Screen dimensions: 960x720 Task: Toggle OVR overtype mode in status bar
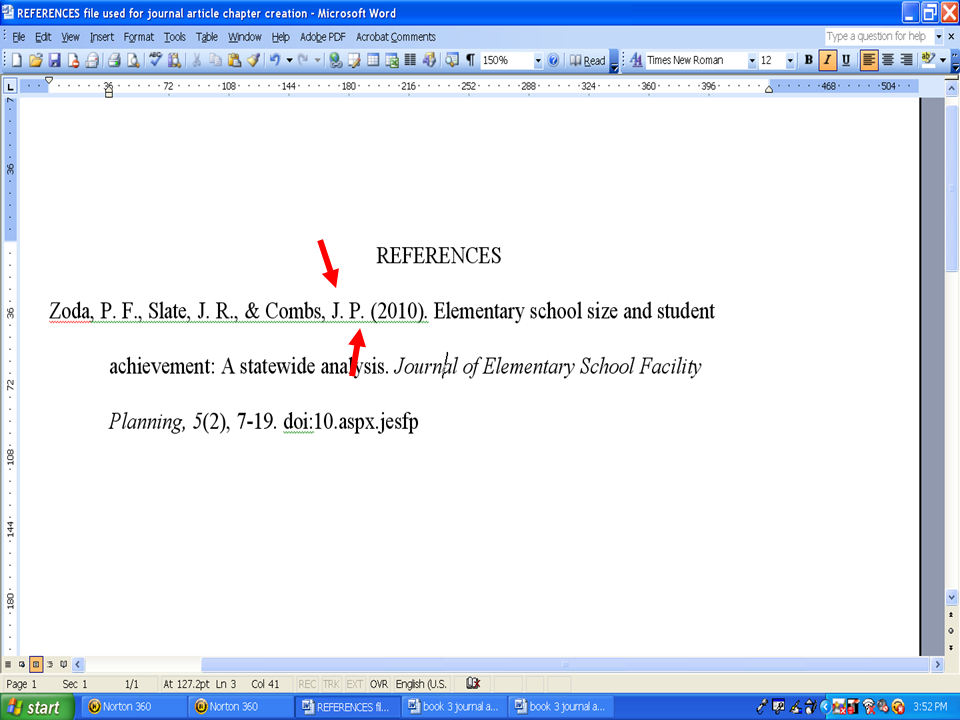coord(379,684)
